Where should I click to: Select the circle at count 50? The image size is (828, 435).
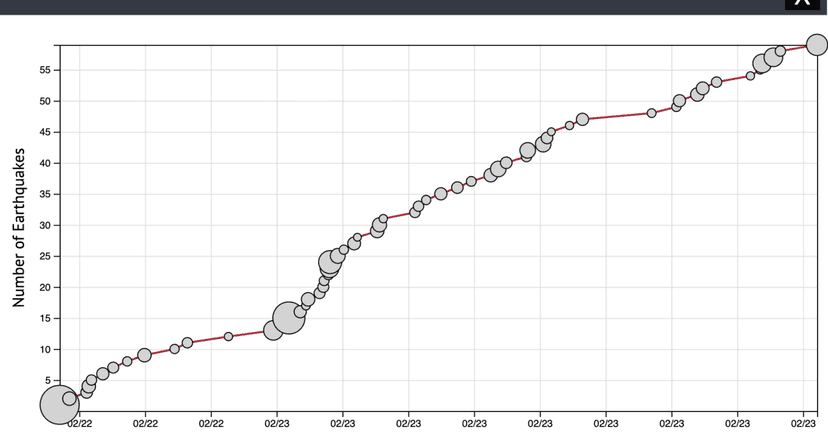pyautogui.click(x=679, y=100)
